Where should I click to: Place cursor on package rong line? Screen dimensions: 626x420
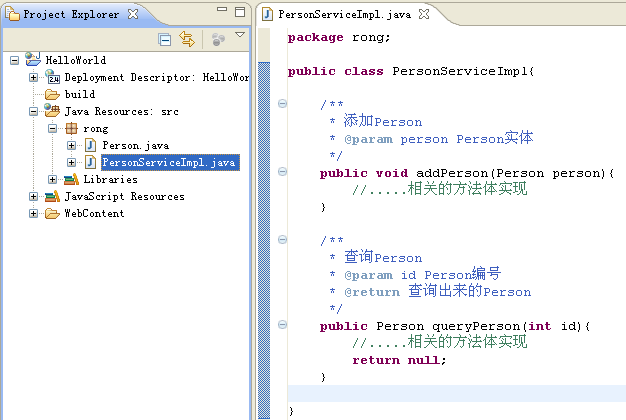click(x=339, y=38)
